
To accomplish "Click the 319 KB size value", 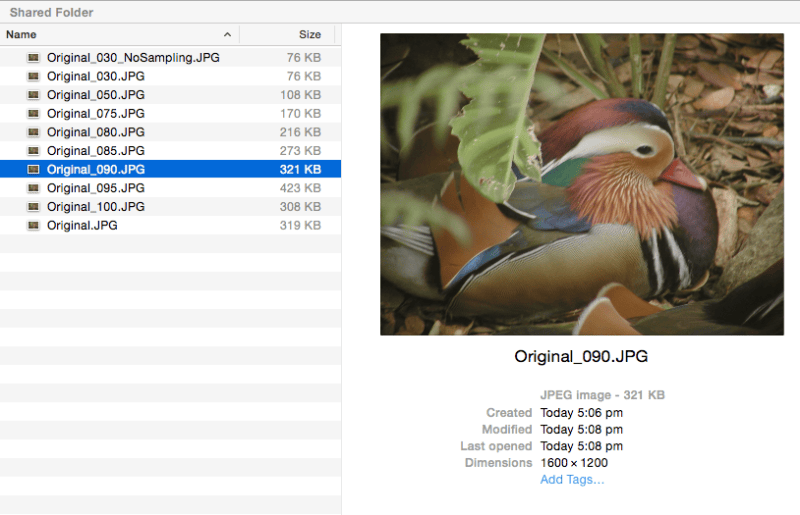I will (x=300, y=226).
